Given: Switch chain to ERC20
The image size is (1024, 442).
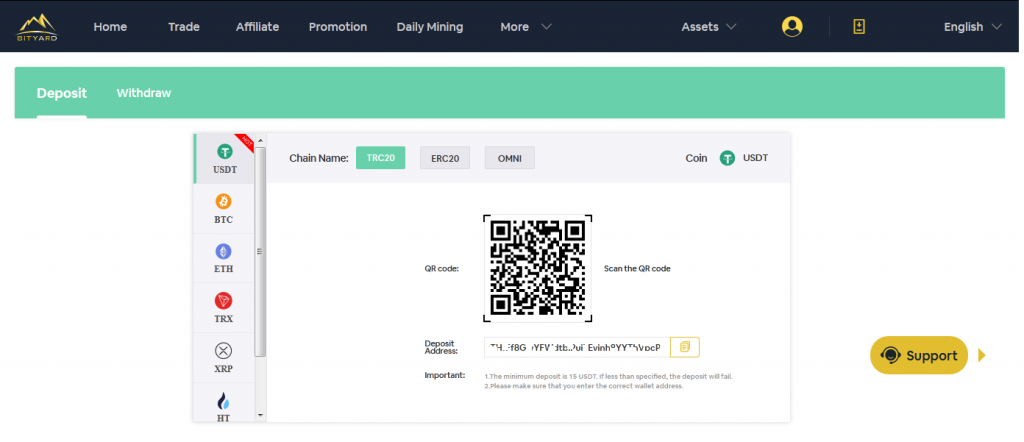Looking at the screenshot, I should 445,158.
